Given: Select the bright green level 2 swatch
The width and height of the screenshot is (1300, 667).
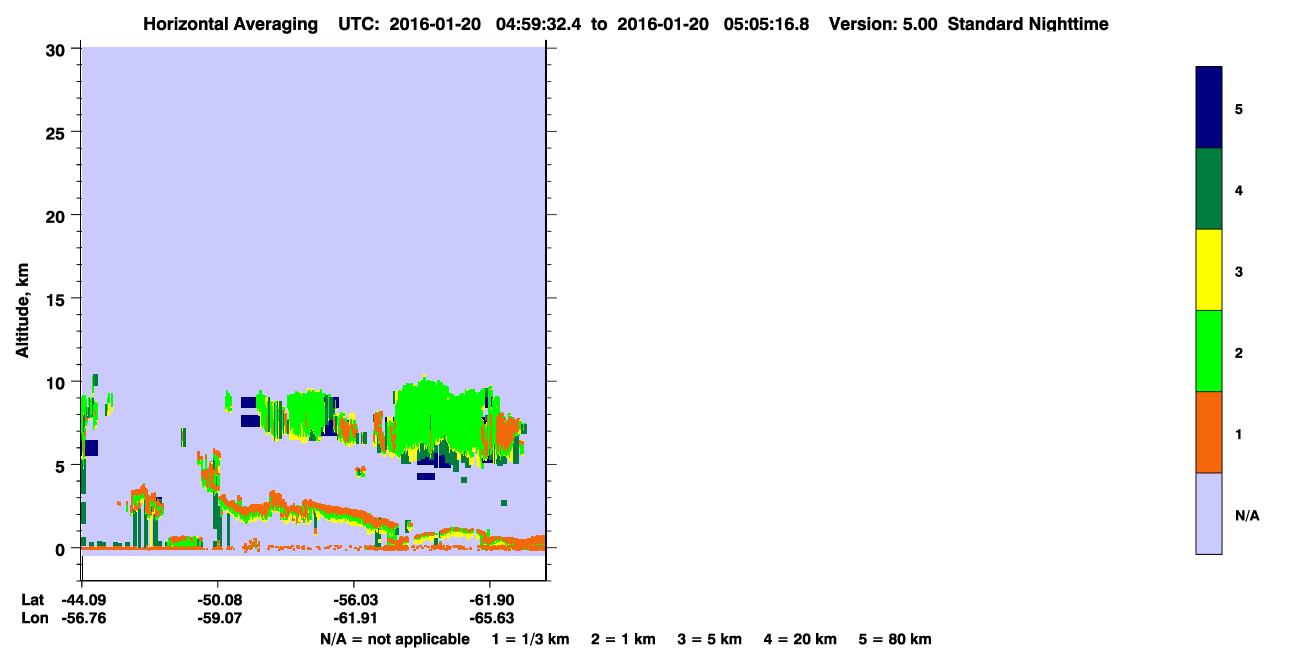Looking at the screenshot, I should pyautogui.click(x=1209, y=351).
